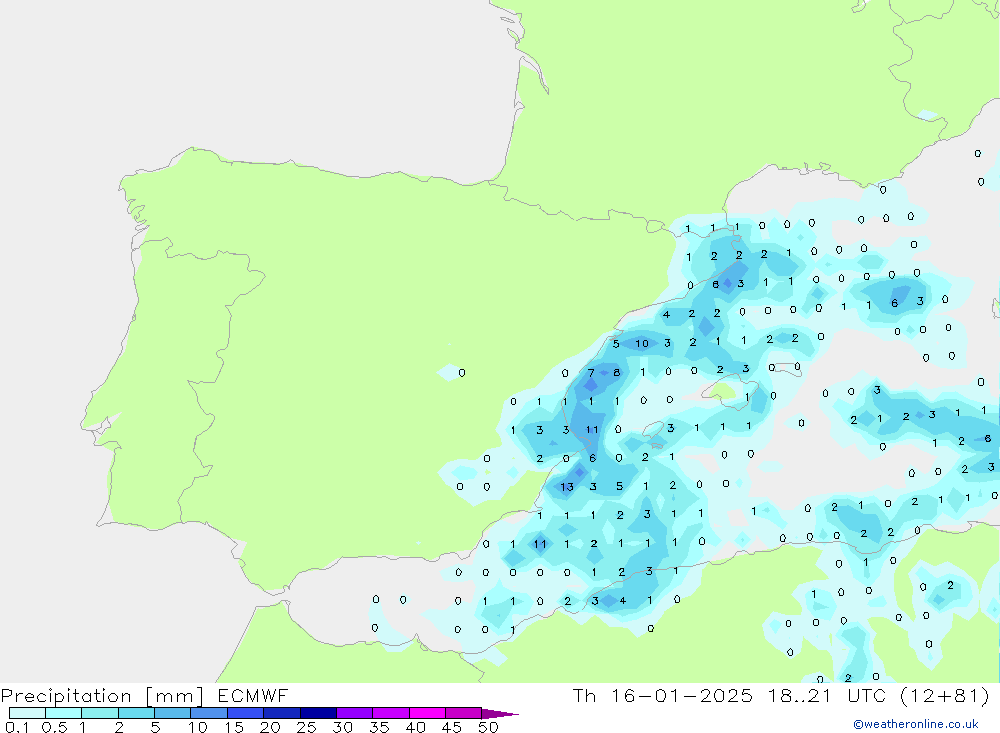Pick the dark navy 25–30 legend swatch
1000x733 pixels.
(318, 713)
